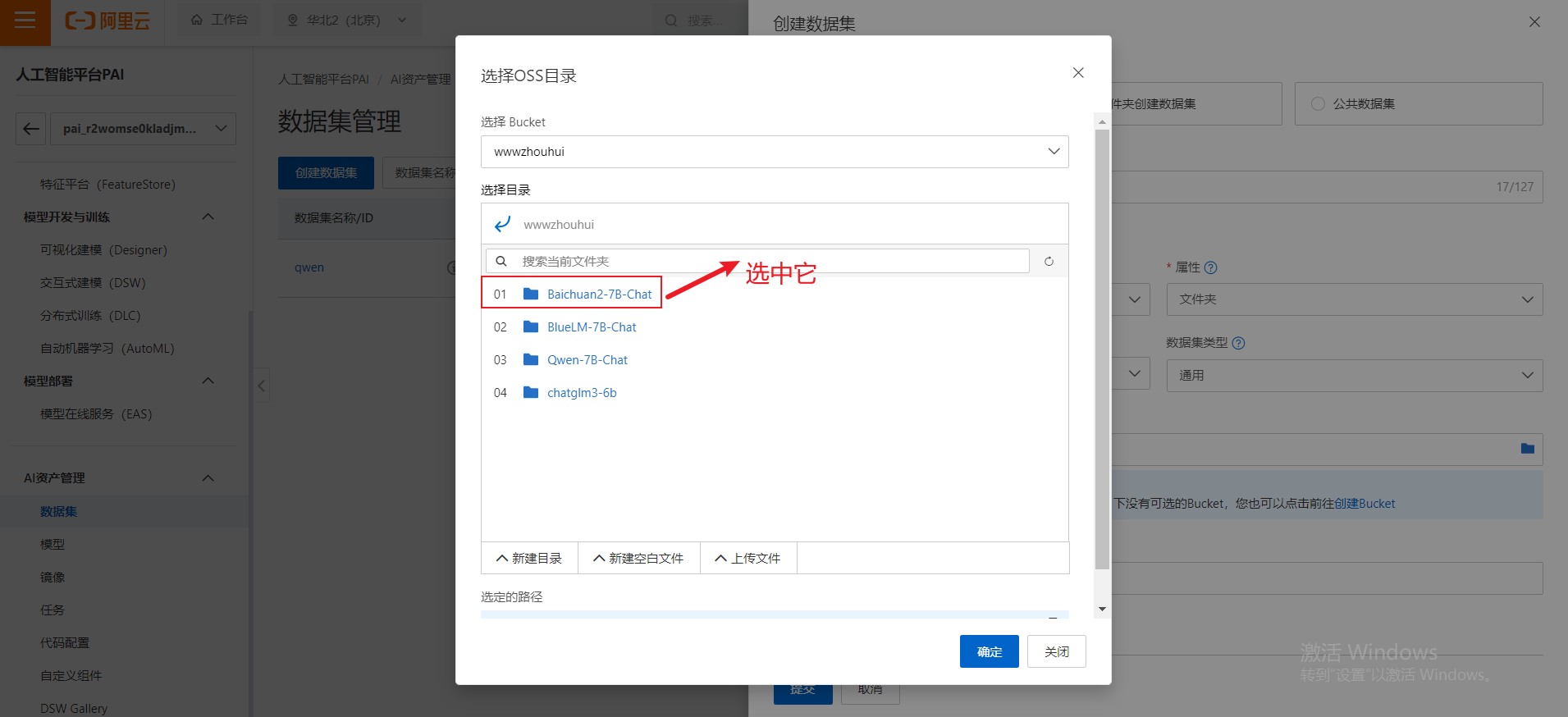This screenshot has height=717, width=1568.
Task: Open 新建目录 menu in the toolbar
Action: tap(529, 558)
